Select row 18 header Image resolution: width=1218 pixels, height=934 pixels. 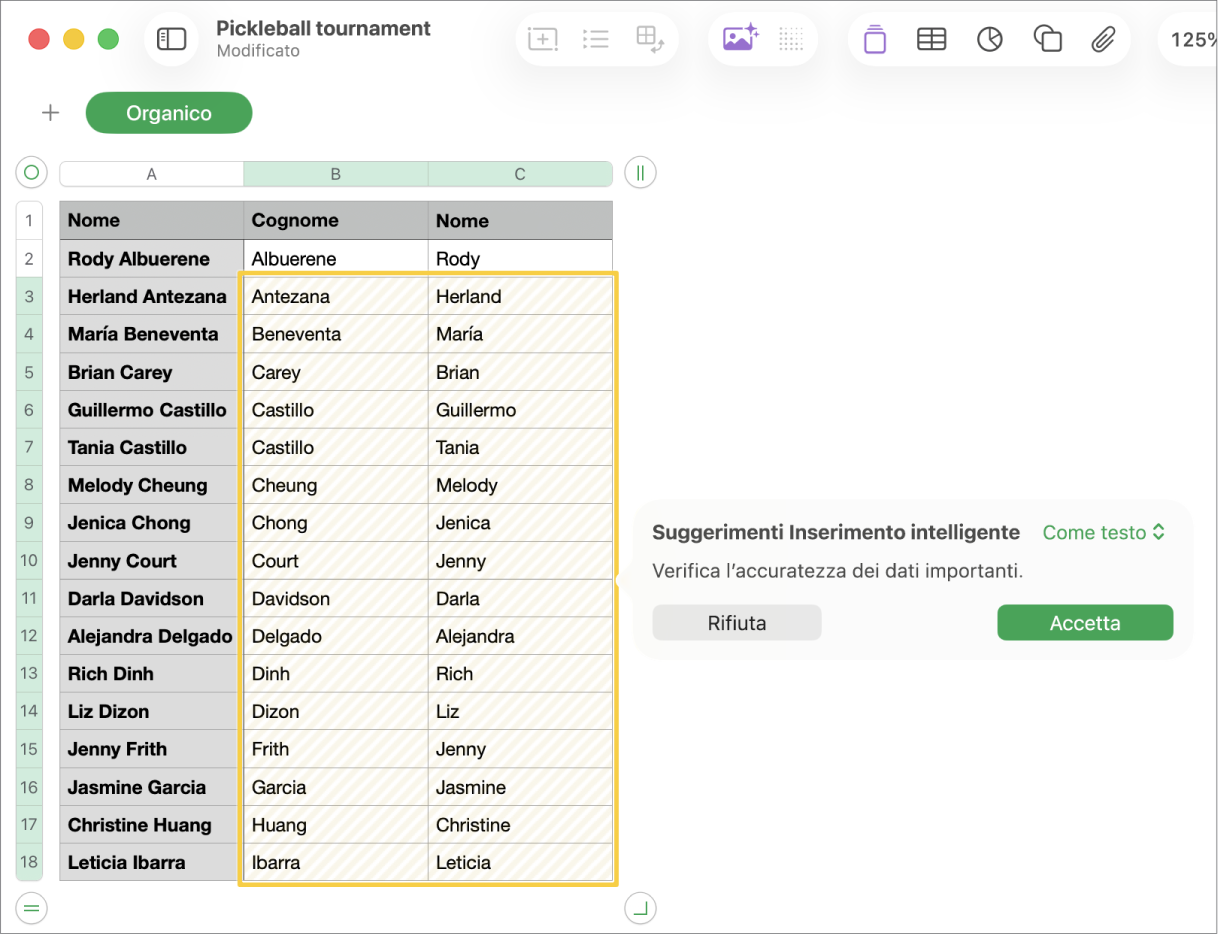(29, 862)
